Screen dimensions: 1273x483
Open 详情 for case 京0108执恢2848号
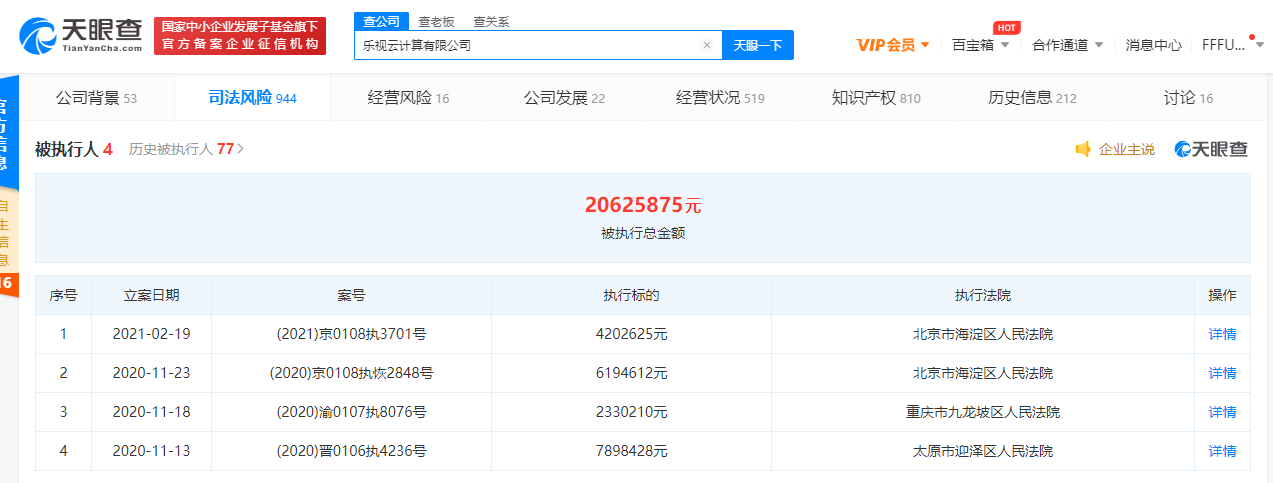click(x=1222, y=373)
